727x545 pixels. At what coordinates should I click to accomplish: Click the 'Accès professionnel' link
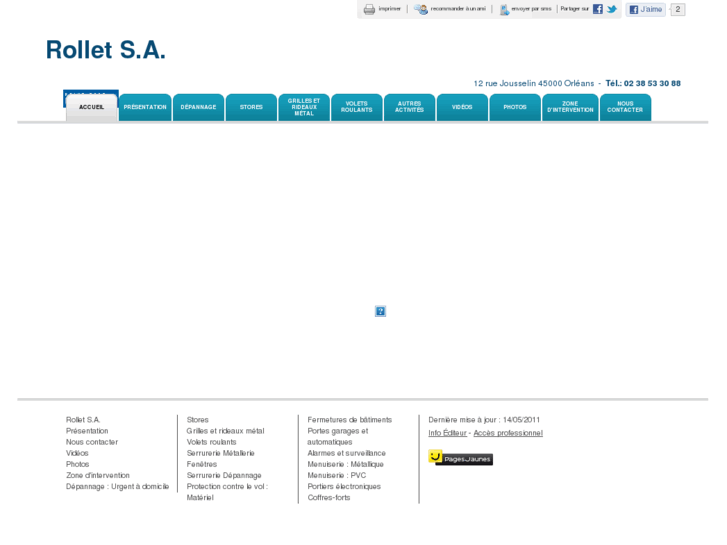pos(508,433)
